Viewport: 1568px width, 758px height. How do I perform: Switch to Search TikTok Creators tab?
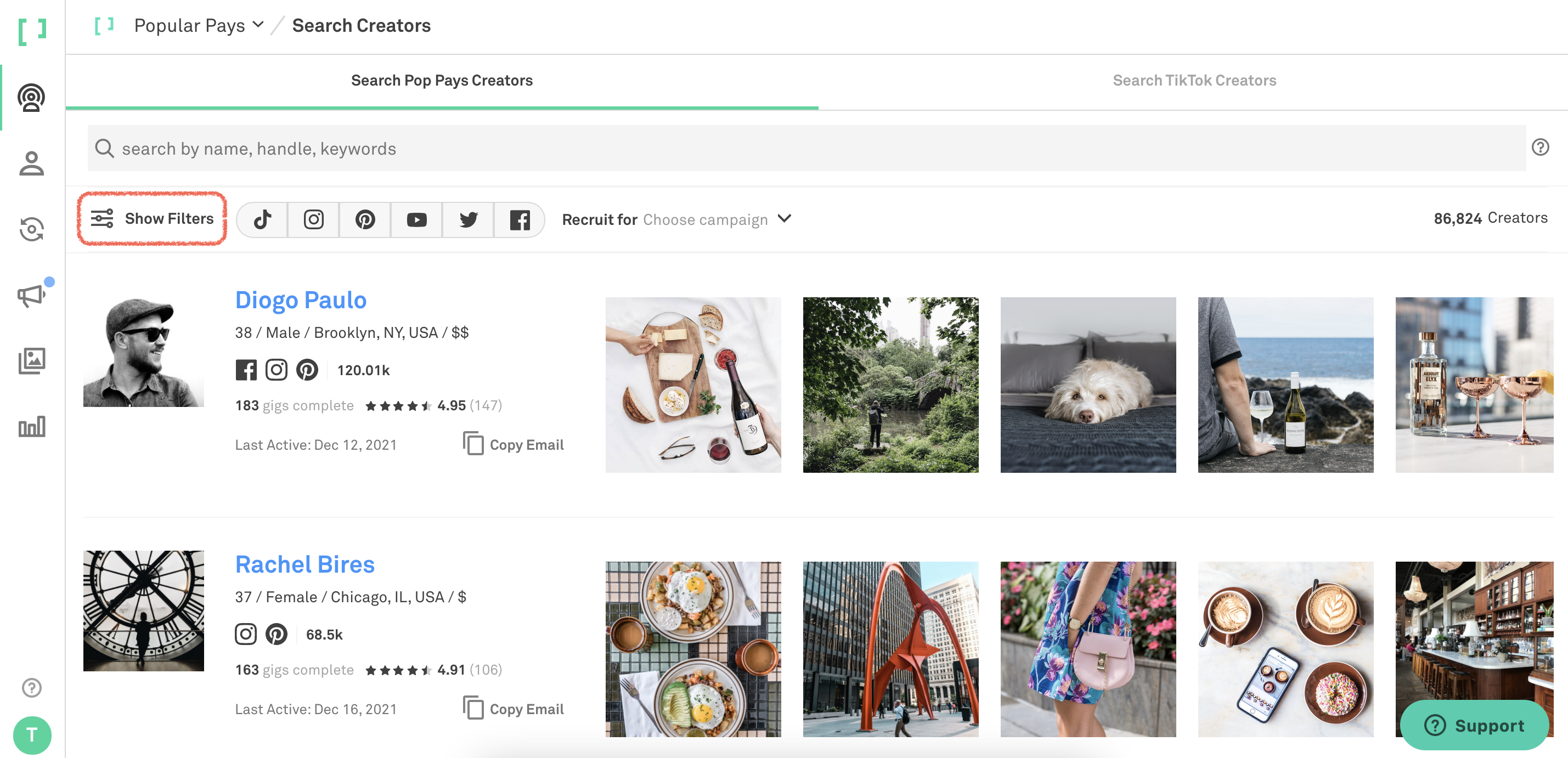tap(1194, 81)
